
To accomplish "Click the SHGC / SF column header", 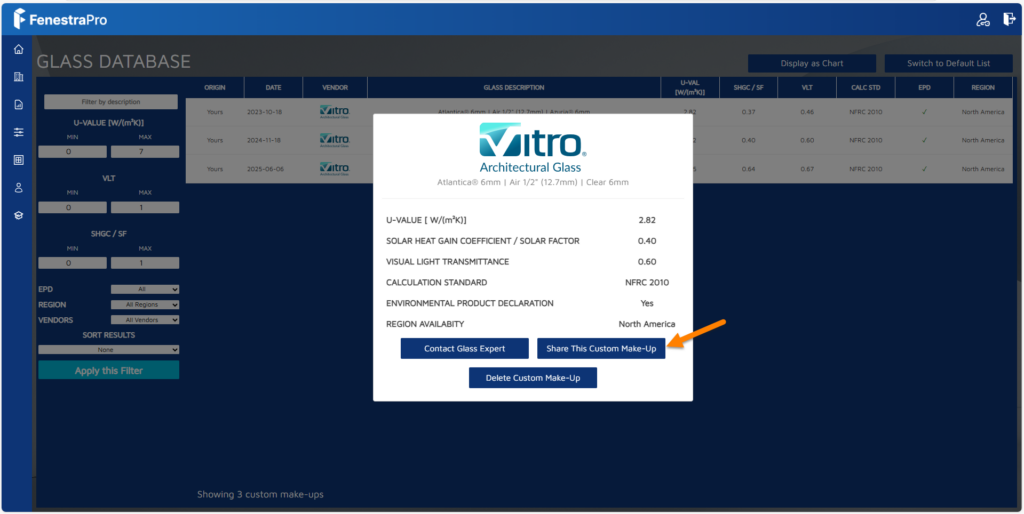I will (748, 88).
